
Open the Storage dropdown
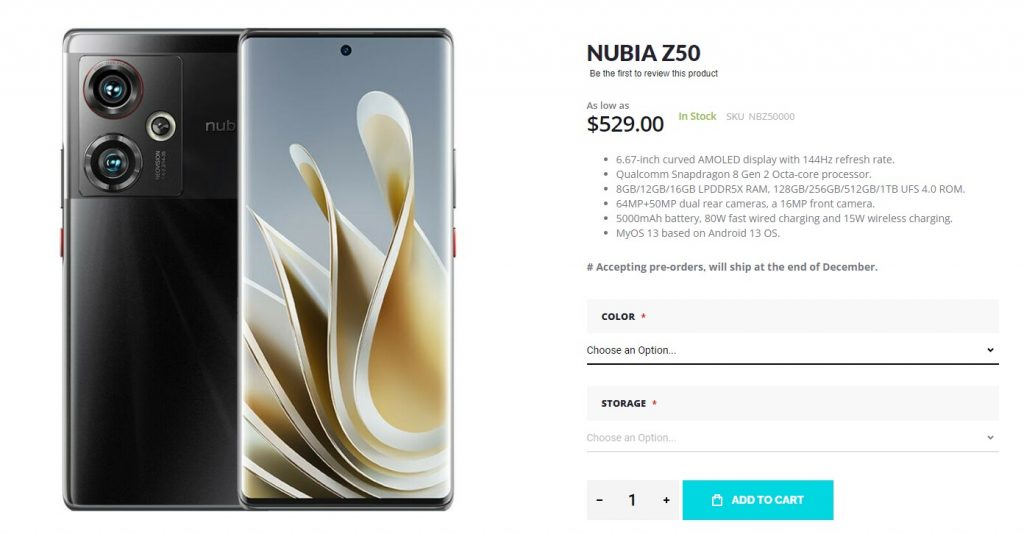(792, 437)
